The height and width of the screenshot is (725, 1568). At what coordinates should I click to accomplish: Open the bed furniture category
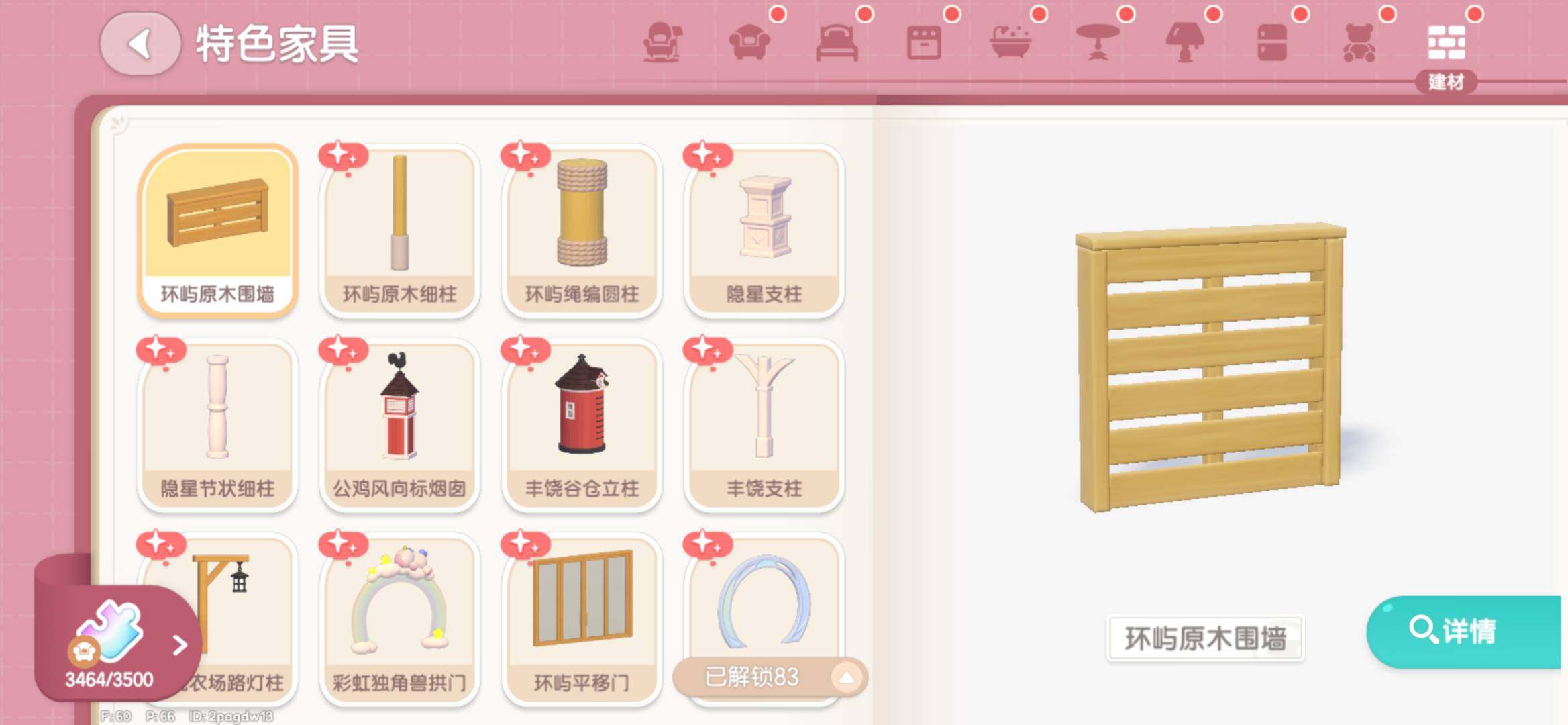(x=837, y=43)
